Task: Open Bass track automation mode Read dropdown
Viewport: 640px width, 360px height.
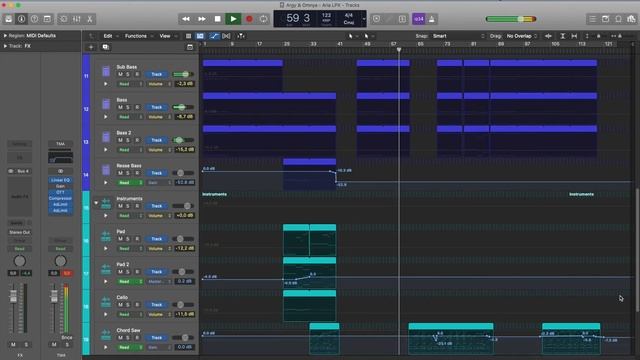Action: (x=130, y=117)
